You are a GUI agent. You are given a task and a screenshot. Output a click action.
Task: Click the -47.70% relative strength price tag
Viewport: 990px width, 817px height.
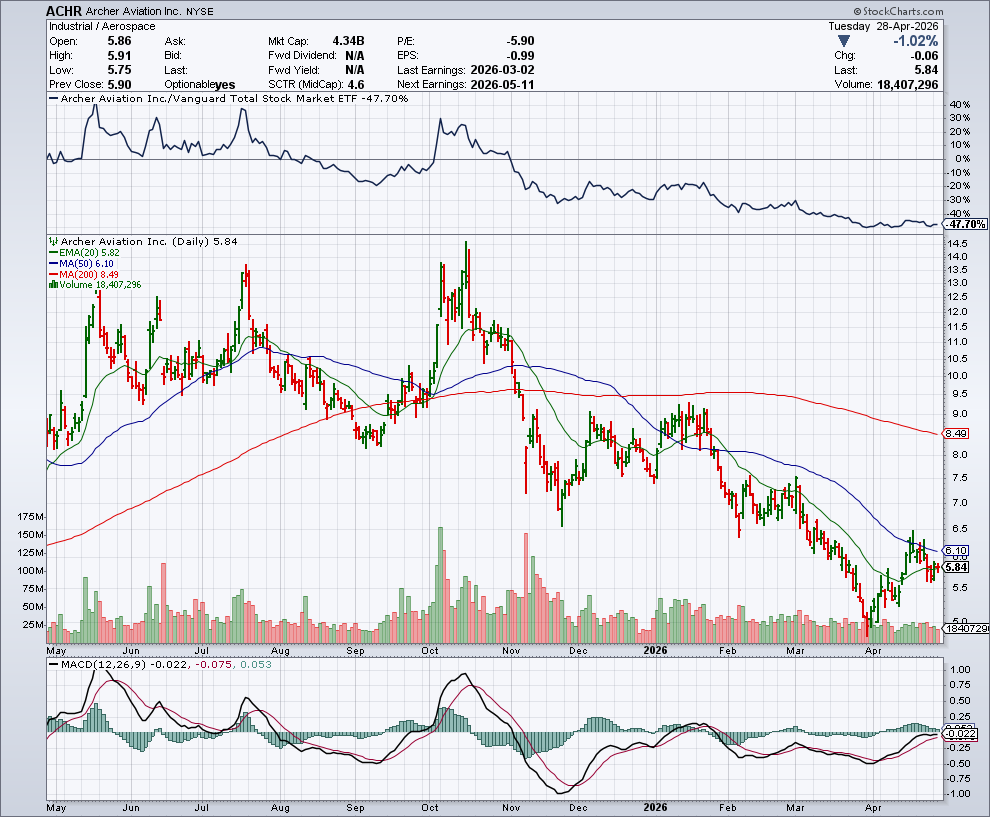click(965, 224)
